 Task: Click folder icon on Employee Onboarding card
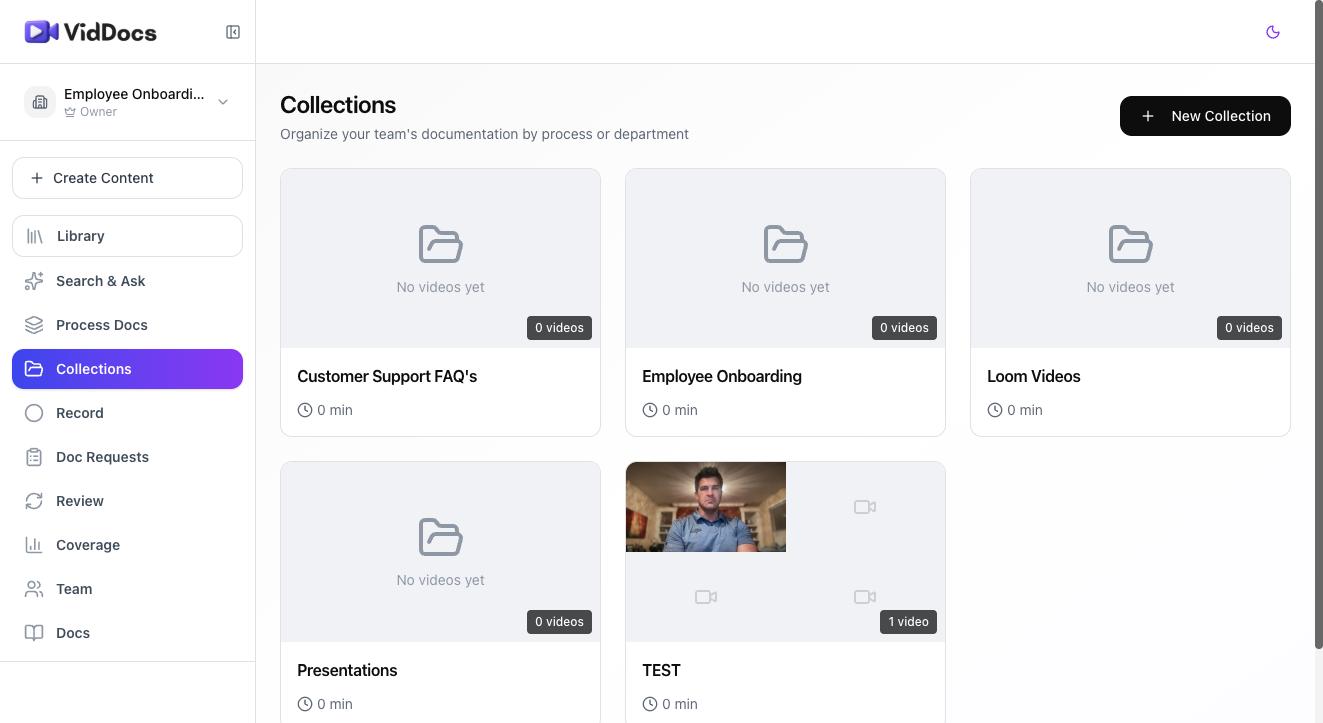(x=785, y=244)
